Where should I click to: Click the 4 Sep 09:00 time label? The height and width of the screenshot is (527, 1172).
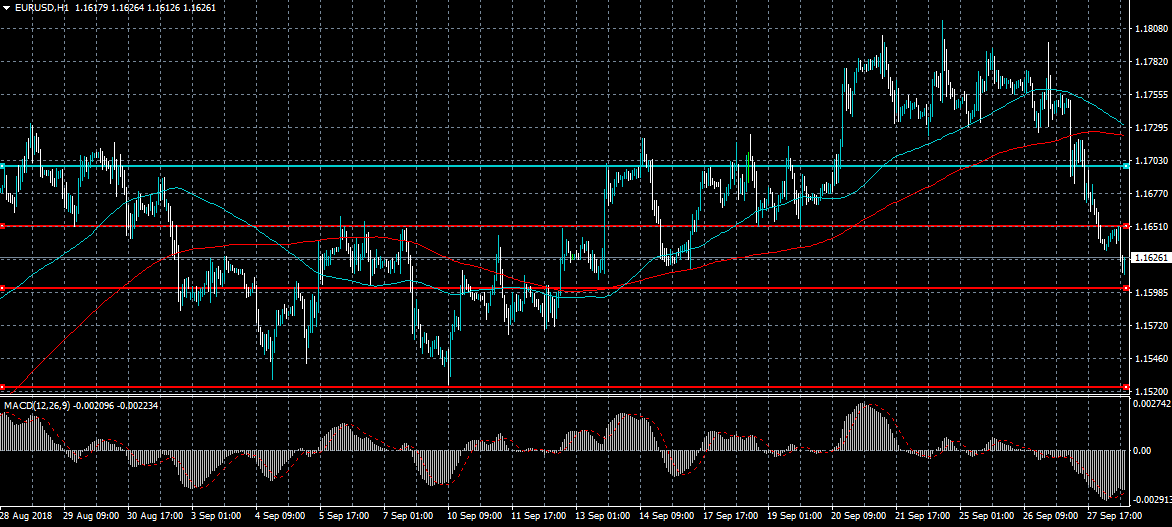point(281,516)
